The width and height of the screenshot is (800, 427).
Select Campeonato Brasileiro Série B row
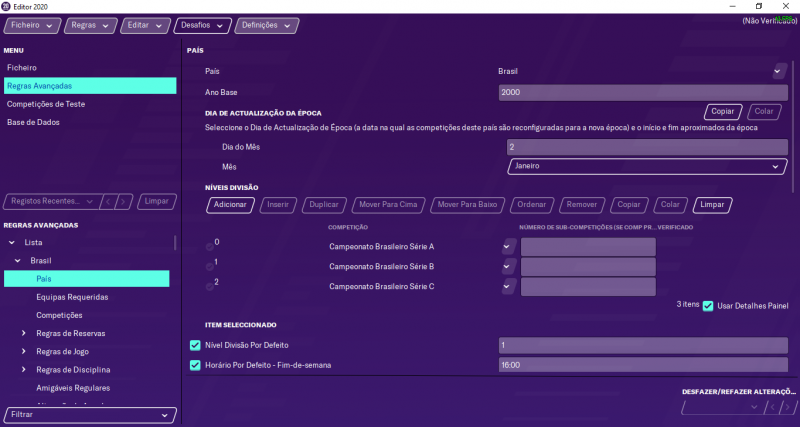tap(382, 267)
